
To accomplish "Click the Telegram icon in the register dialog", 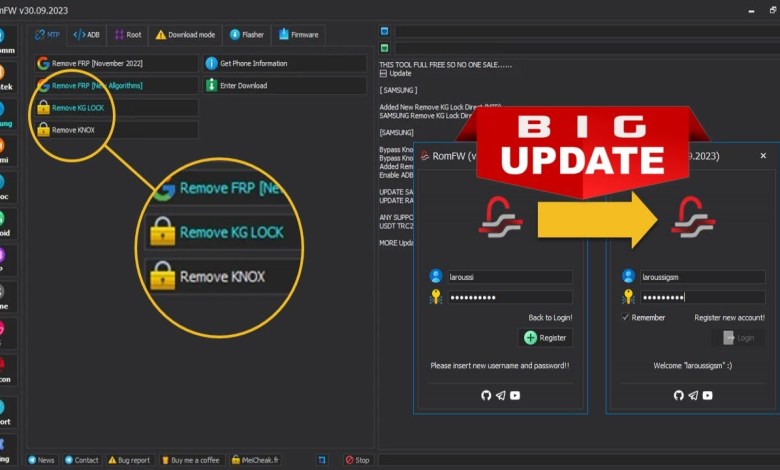I will coord(500,395).
